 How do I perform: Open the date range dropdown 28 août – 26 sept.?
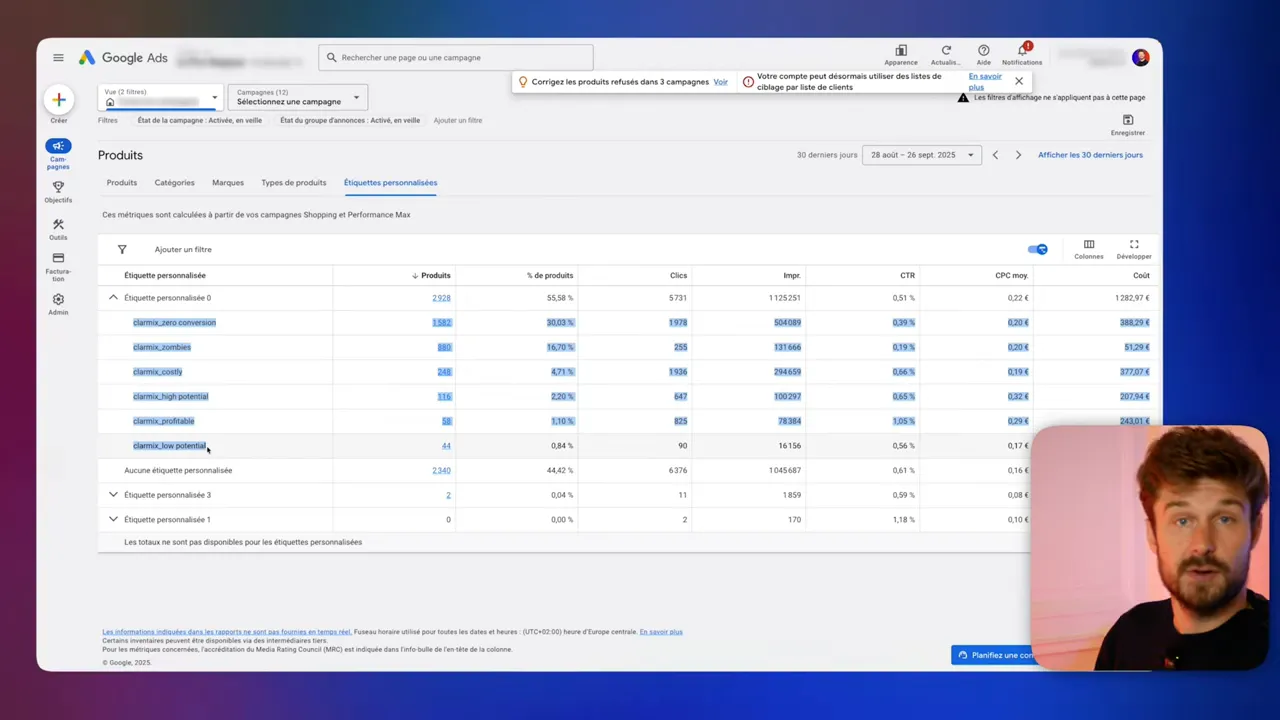click(x=917, y=154)
